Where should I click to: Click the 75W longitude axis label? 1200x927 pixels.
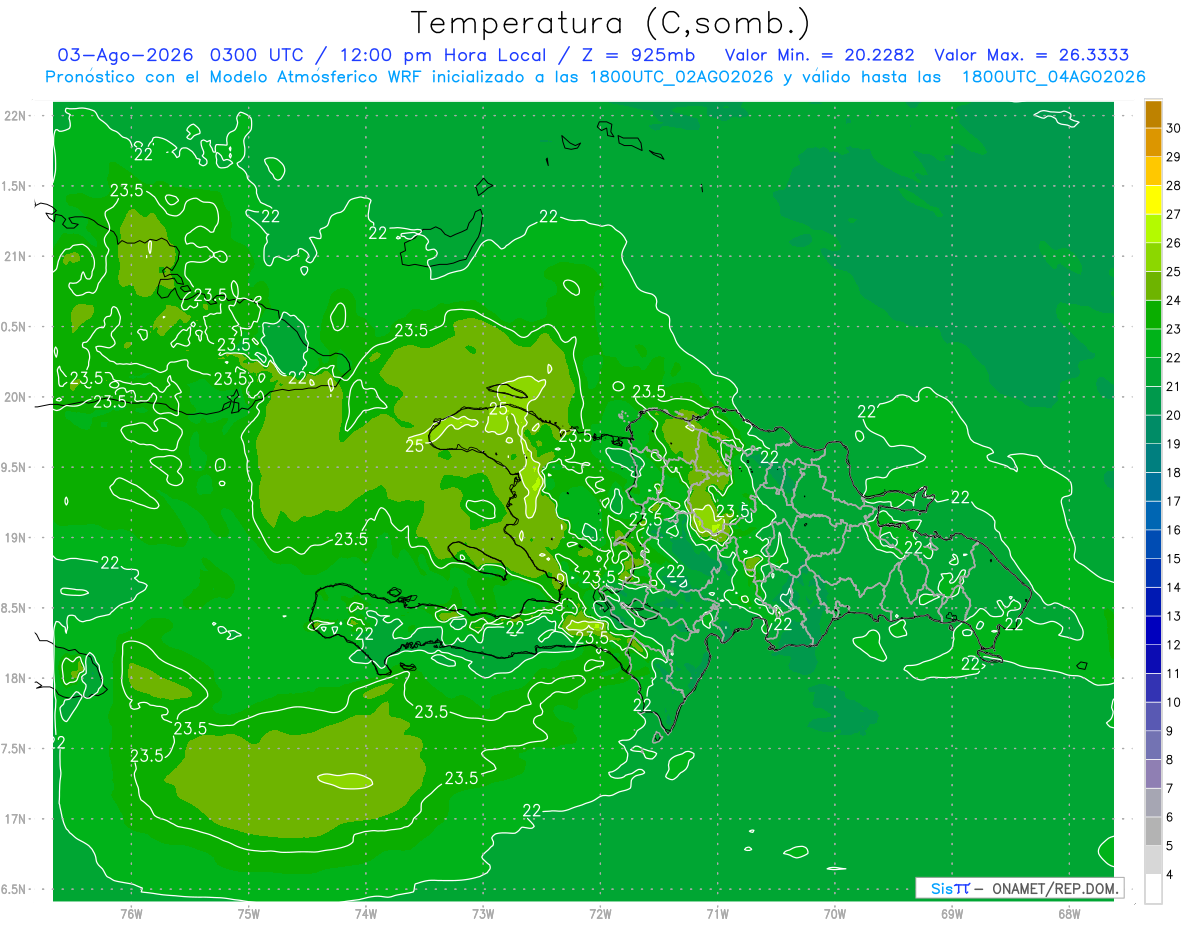click(249, 913)
